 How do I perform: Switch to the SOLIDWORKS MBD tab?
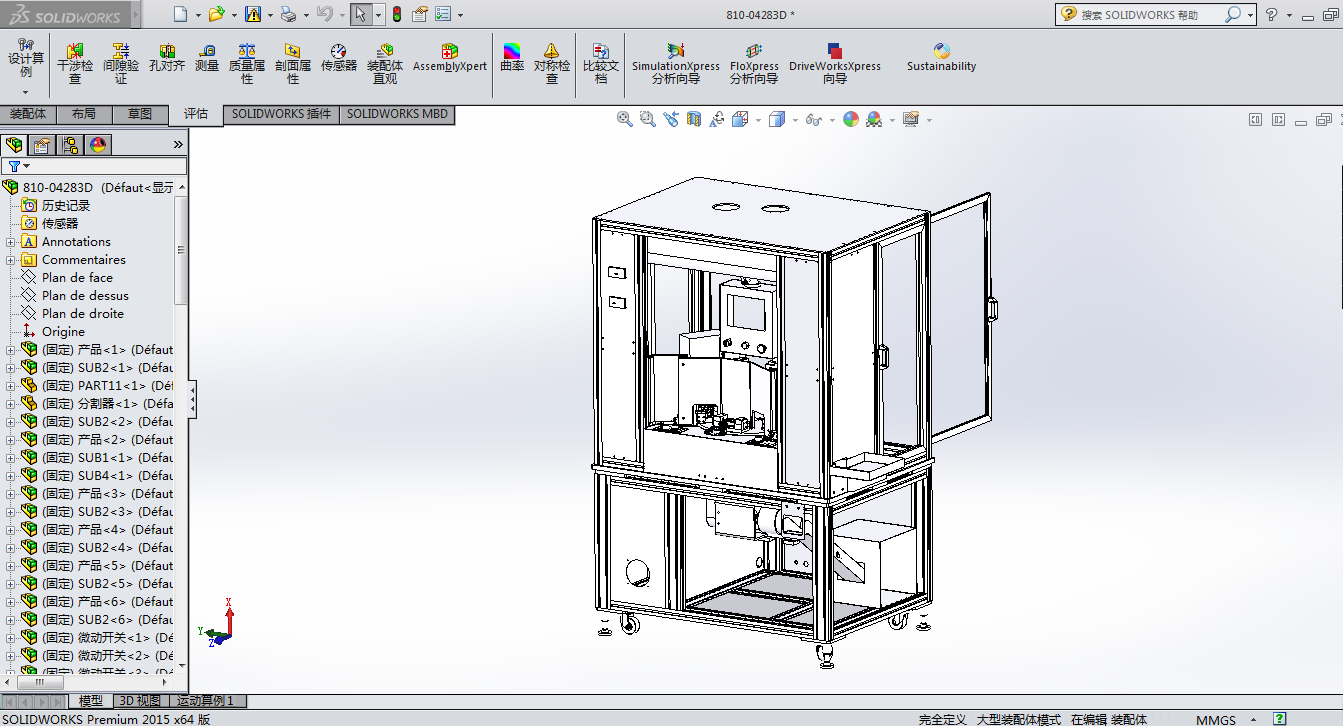tap(397, 114)
